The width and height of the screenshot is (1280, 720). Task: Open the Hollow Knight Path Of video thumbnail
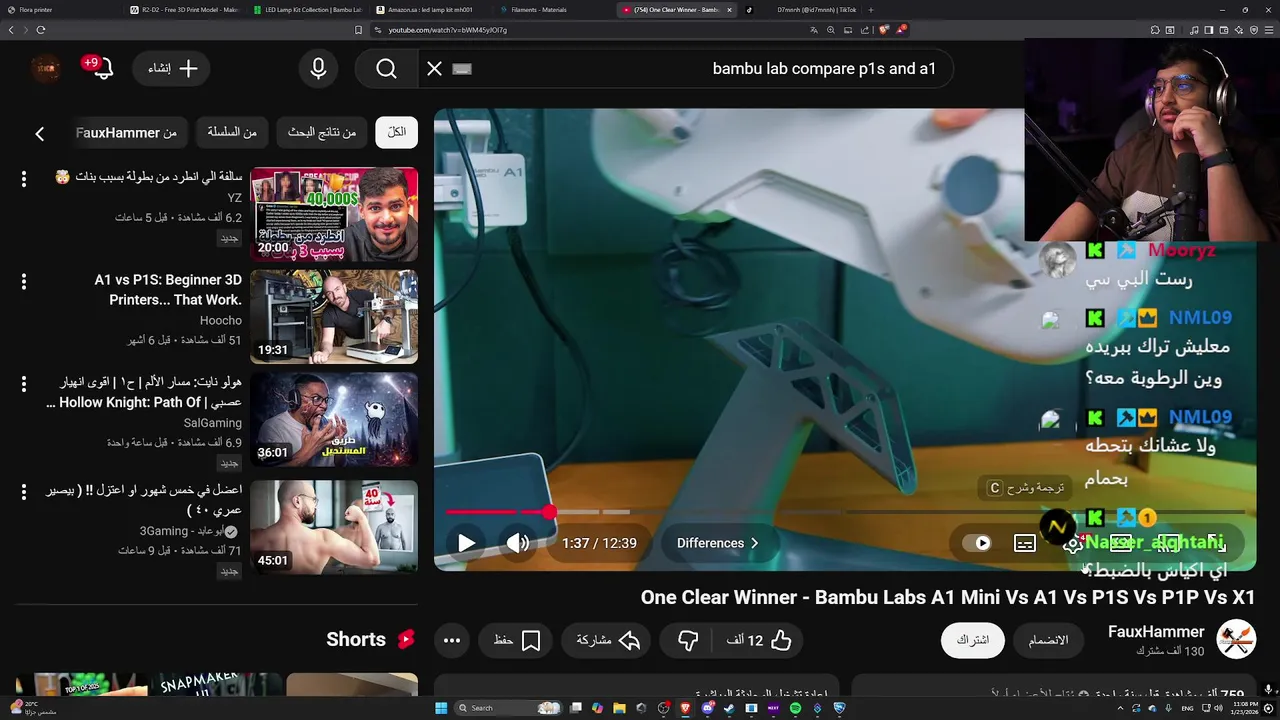[x=334, y=419]
